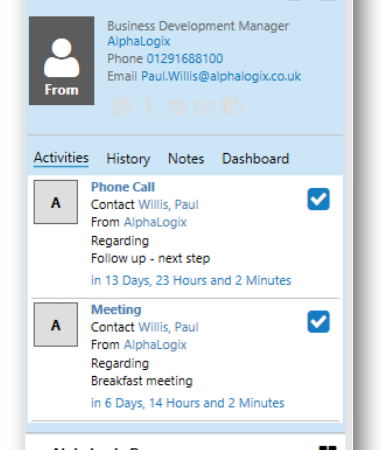The image size is (381, 450).
Task: Click the history clock-arrow icon
Action: click(177, 107)
